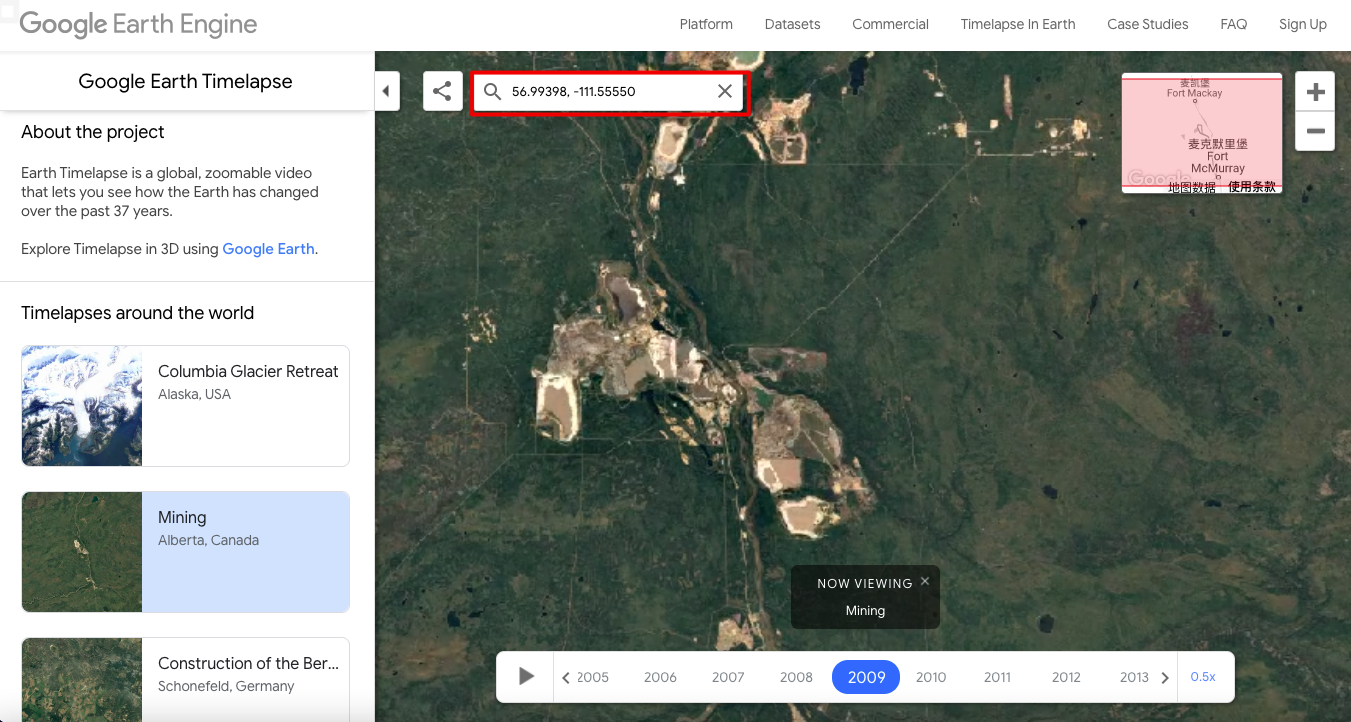This screenshot has width=1351, height=722.
Task: Follow the Google Earth link in the sidebar
Action: (x=266, y=248)
